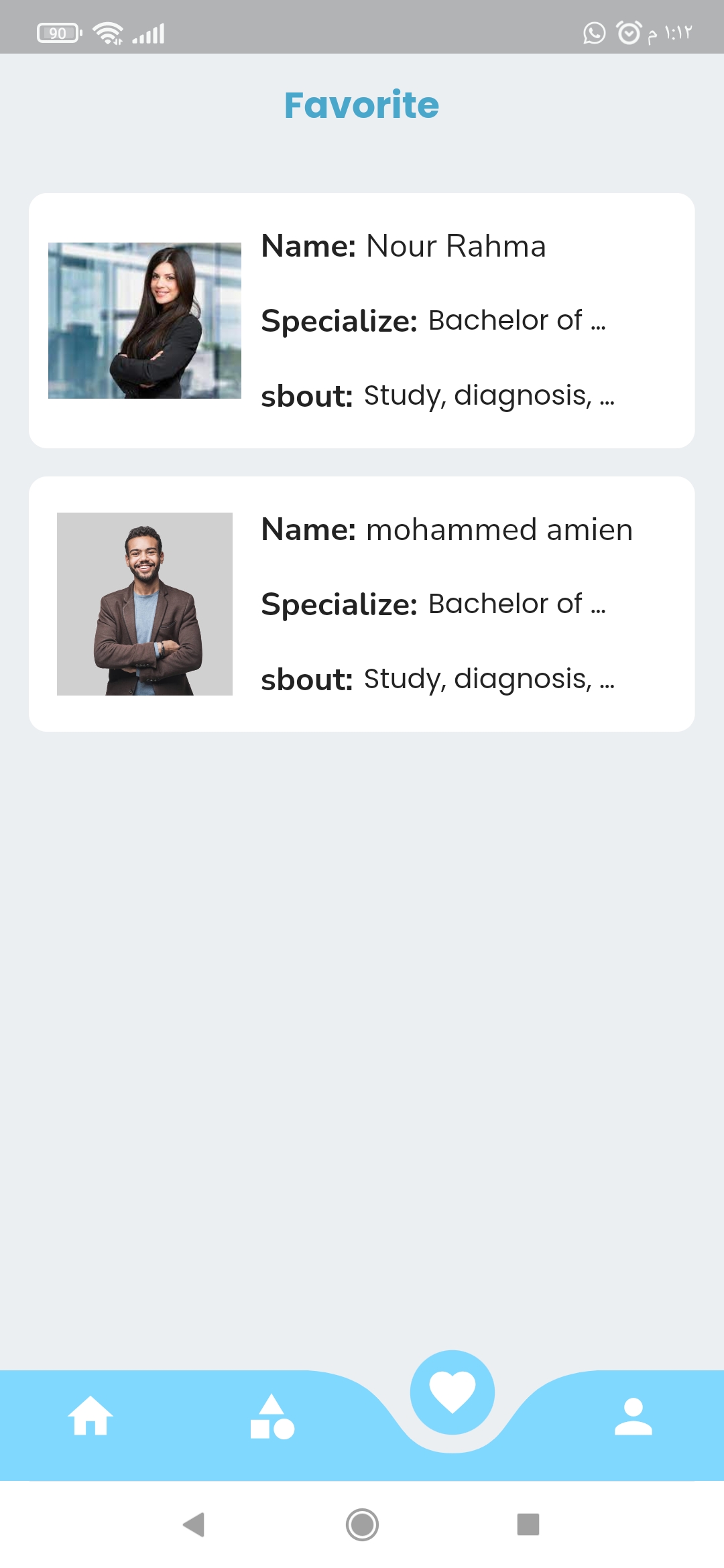Expand Nour Rahma's truncated about text
This screenshot has width=724, height=1568.
pos(489,395)
